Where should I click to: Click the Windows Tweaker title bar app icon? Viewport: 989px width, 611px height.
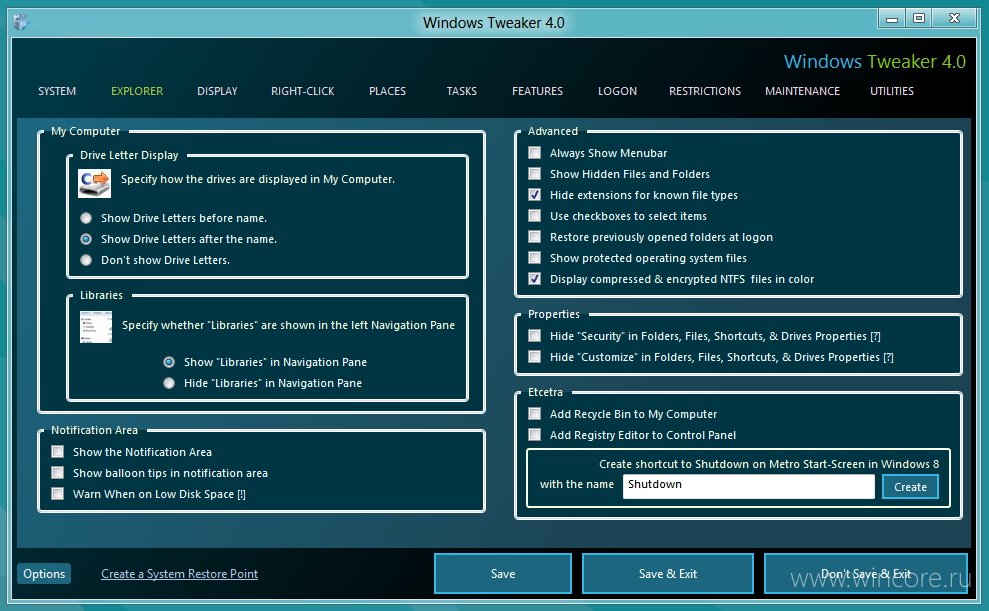coord(21,22)
